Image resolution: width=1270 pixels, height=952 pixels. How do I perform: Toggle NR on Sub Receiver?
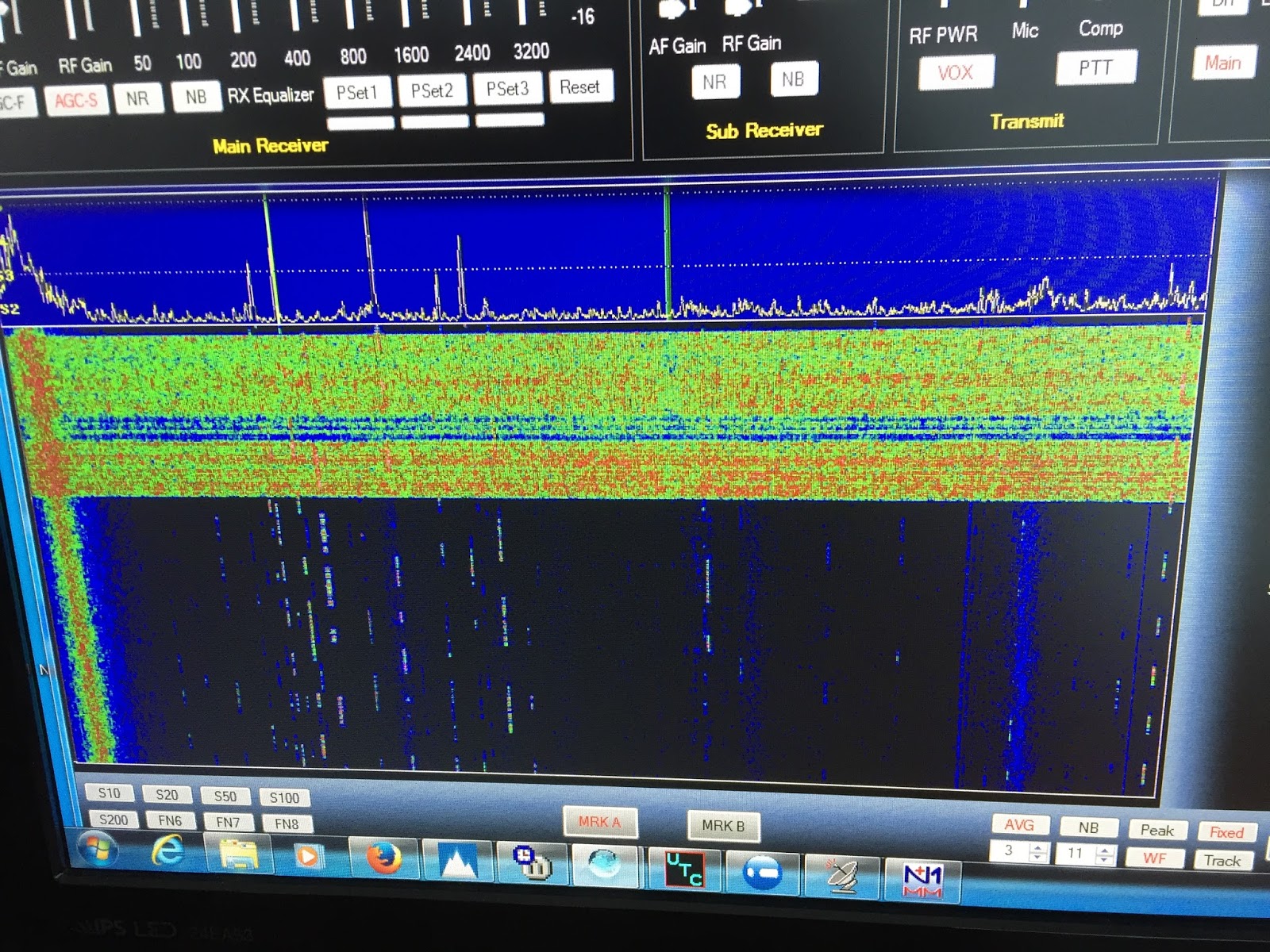pyautogui.click(x=714, y=82)
